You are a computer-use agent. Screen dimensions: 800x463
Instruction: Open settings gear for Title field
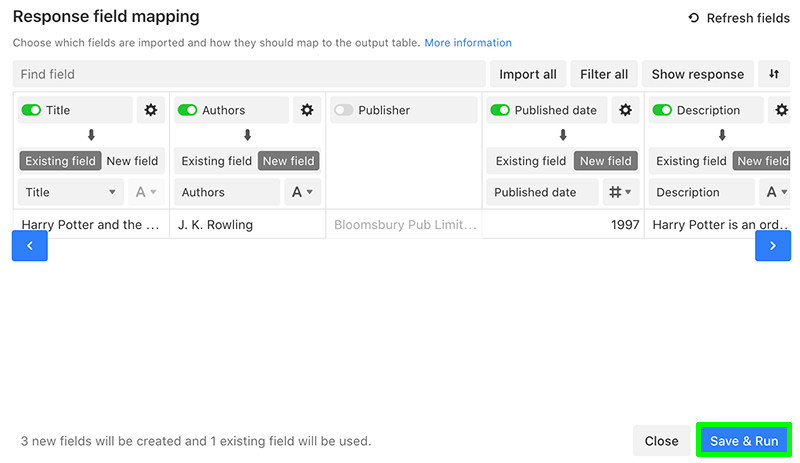[151, 110]
